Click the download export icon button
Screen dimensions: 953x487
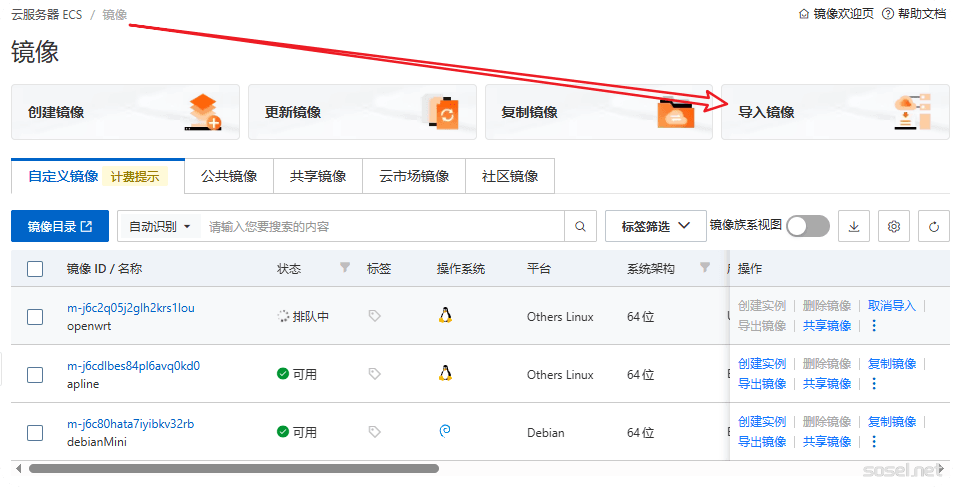pos(853,227)
